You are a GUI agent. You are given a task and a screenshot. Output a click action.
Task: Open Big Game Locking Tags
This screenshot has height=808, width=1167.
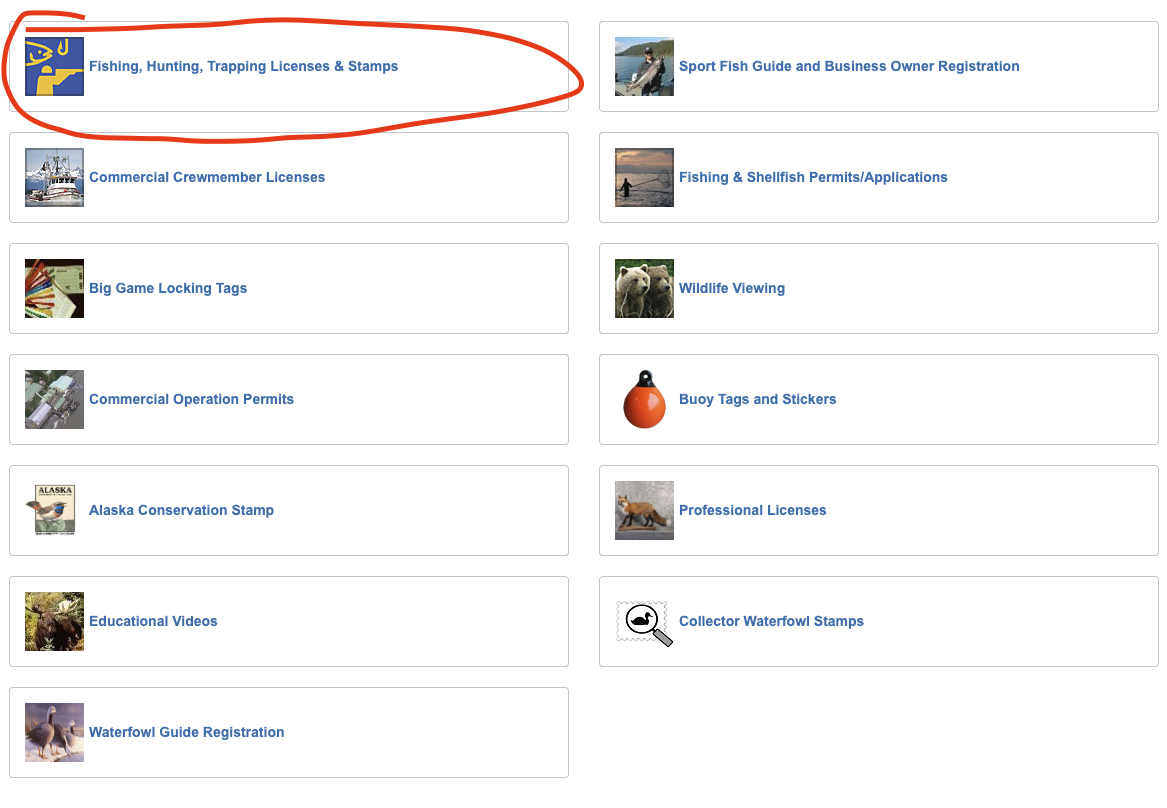168,289
